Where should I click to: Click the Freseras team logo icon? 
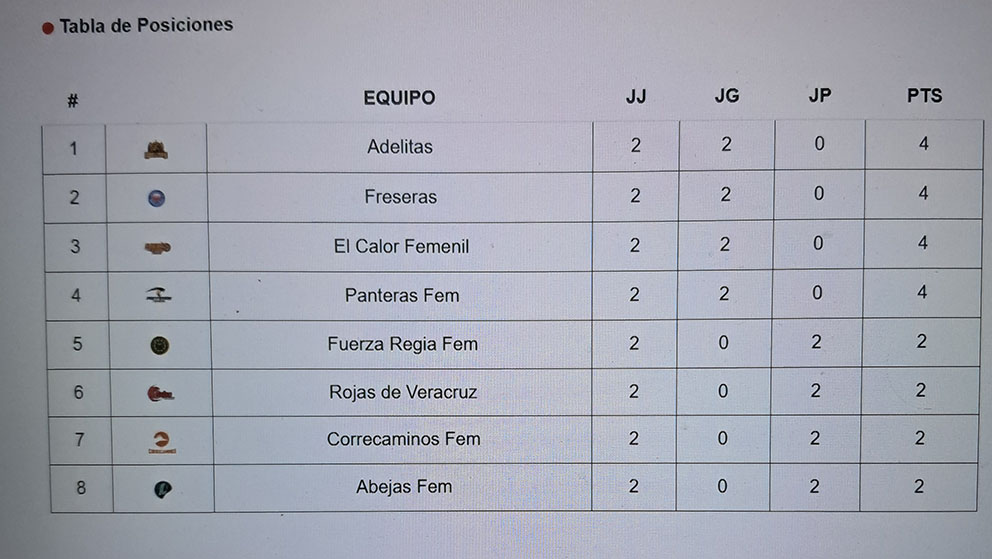pos(156,198)
